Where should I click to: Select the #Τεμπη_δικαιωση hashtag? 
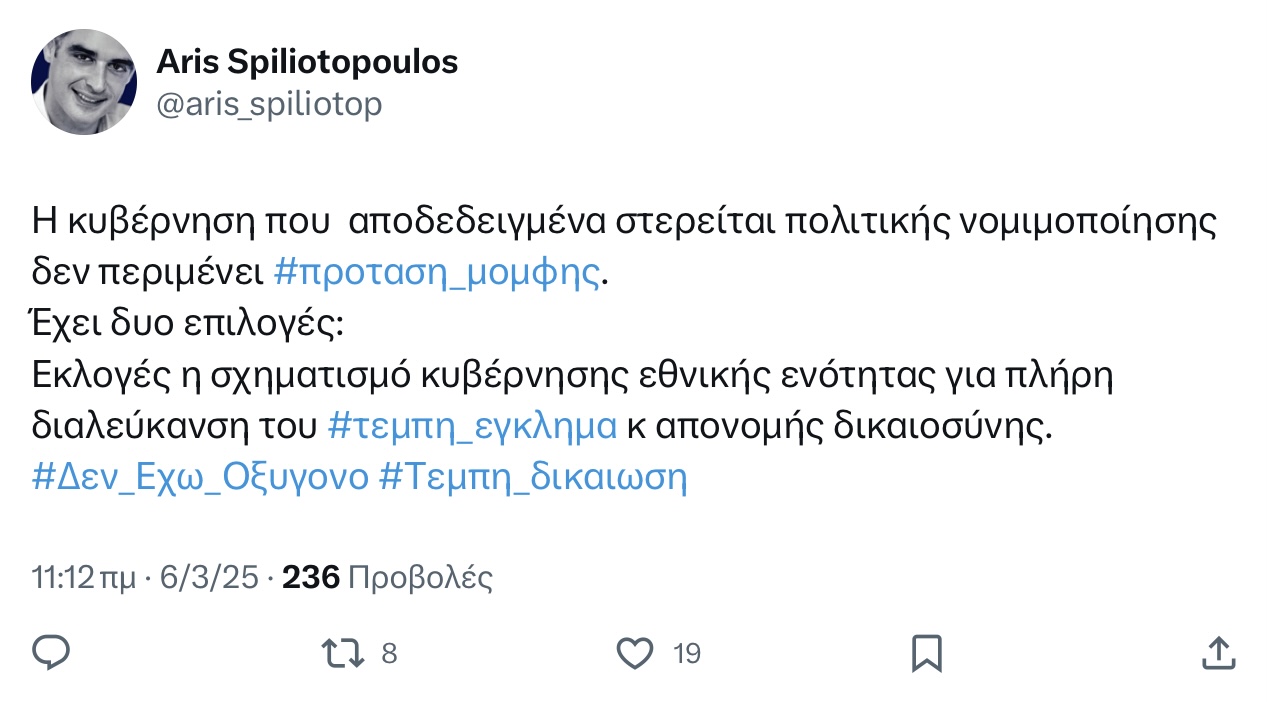[534, 477]
